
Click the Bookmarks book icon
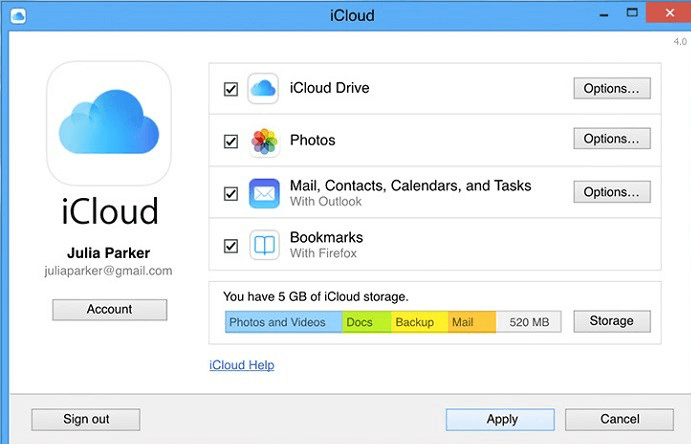[264, 245]
